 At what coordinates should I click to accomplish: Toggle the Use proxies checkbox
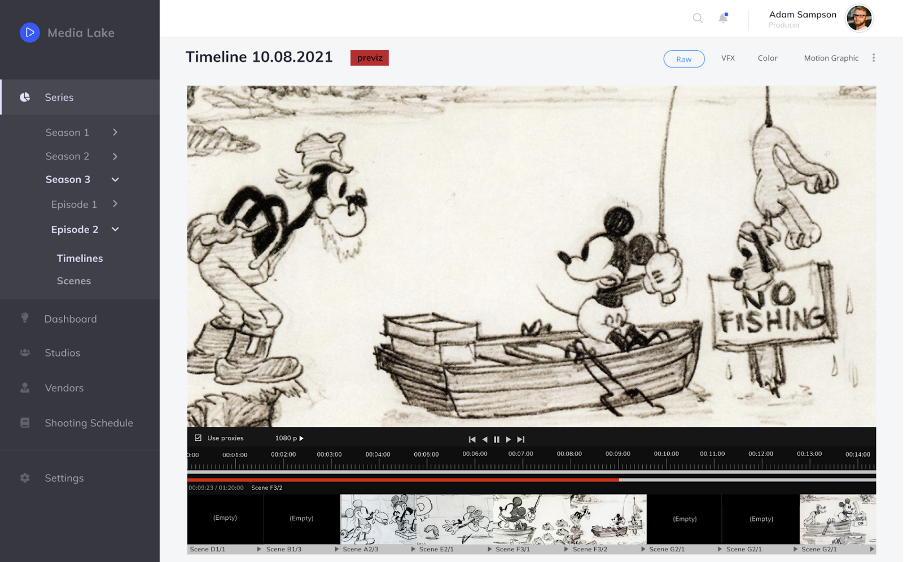tap(198, 438)
